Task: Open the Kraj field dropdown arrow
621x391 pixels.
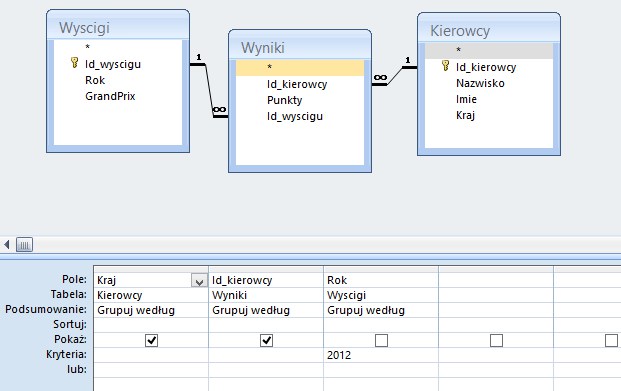Action: pyautogui.click(x=199, y=280)
